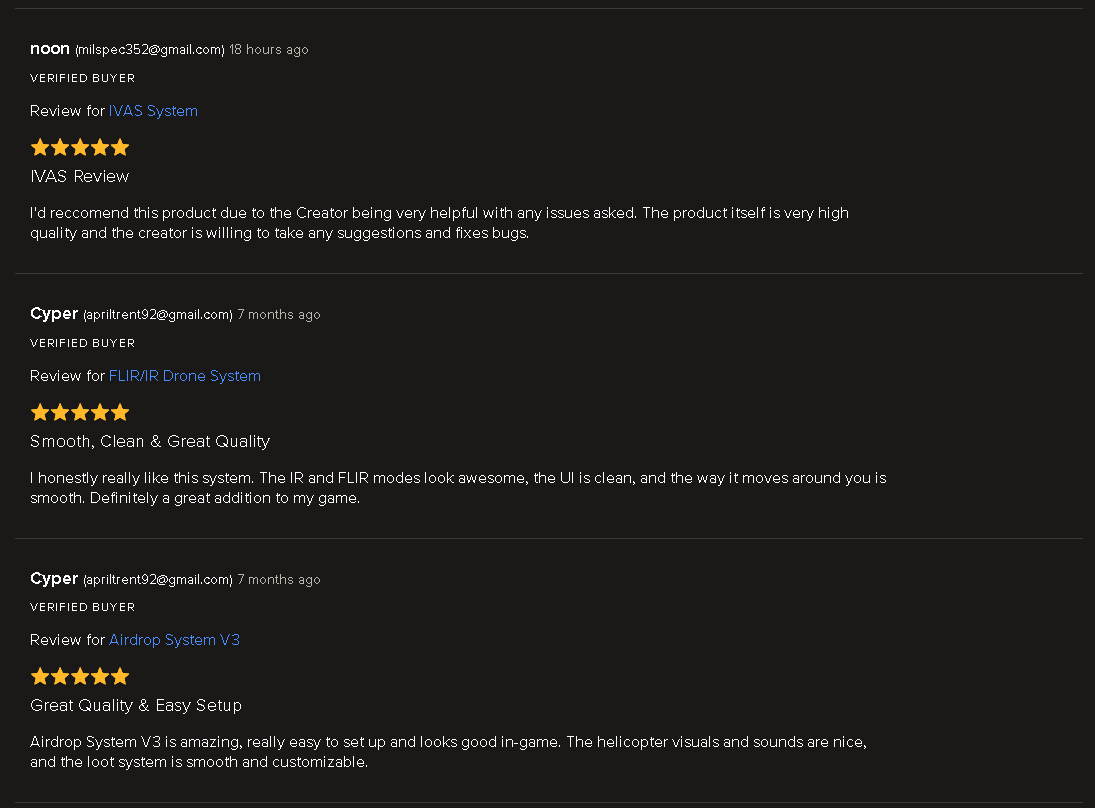Click third star in the IVAS System review

80,148
